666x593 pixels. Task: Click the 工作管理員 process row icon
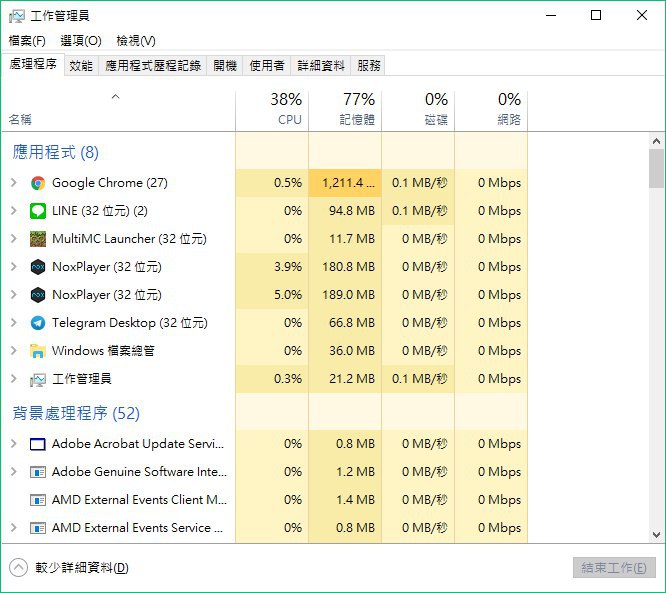(x=38, y=379)
